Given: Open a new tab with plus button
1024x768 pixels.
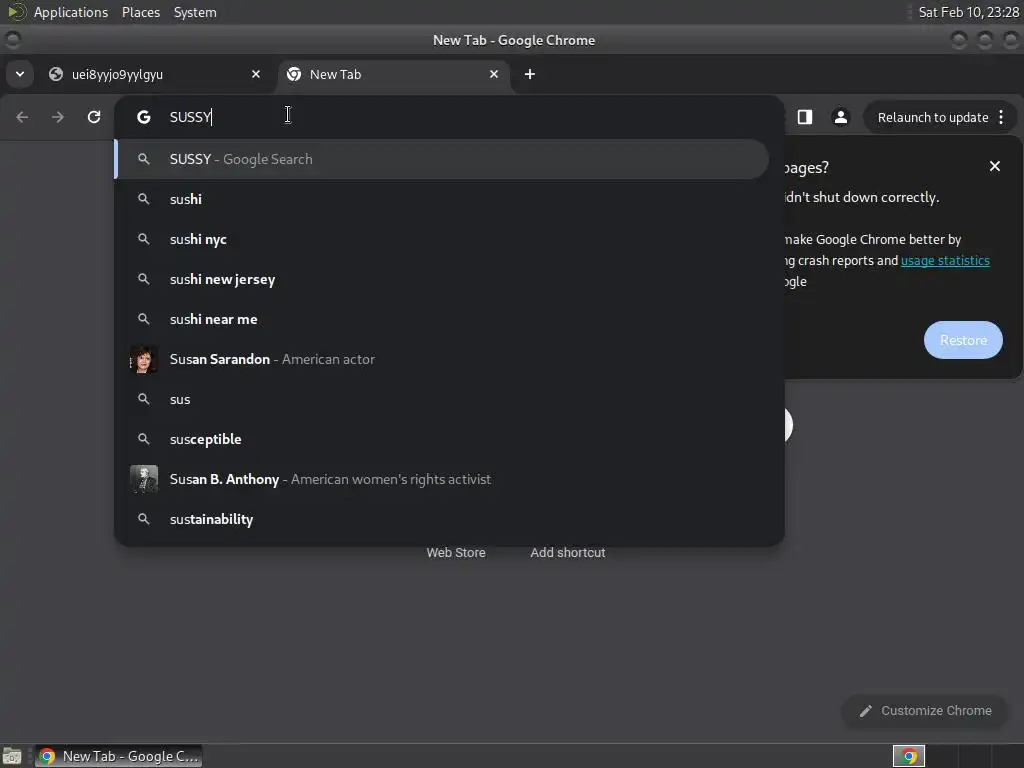Looking at the screenshot, I should click(x=530, y=74).
